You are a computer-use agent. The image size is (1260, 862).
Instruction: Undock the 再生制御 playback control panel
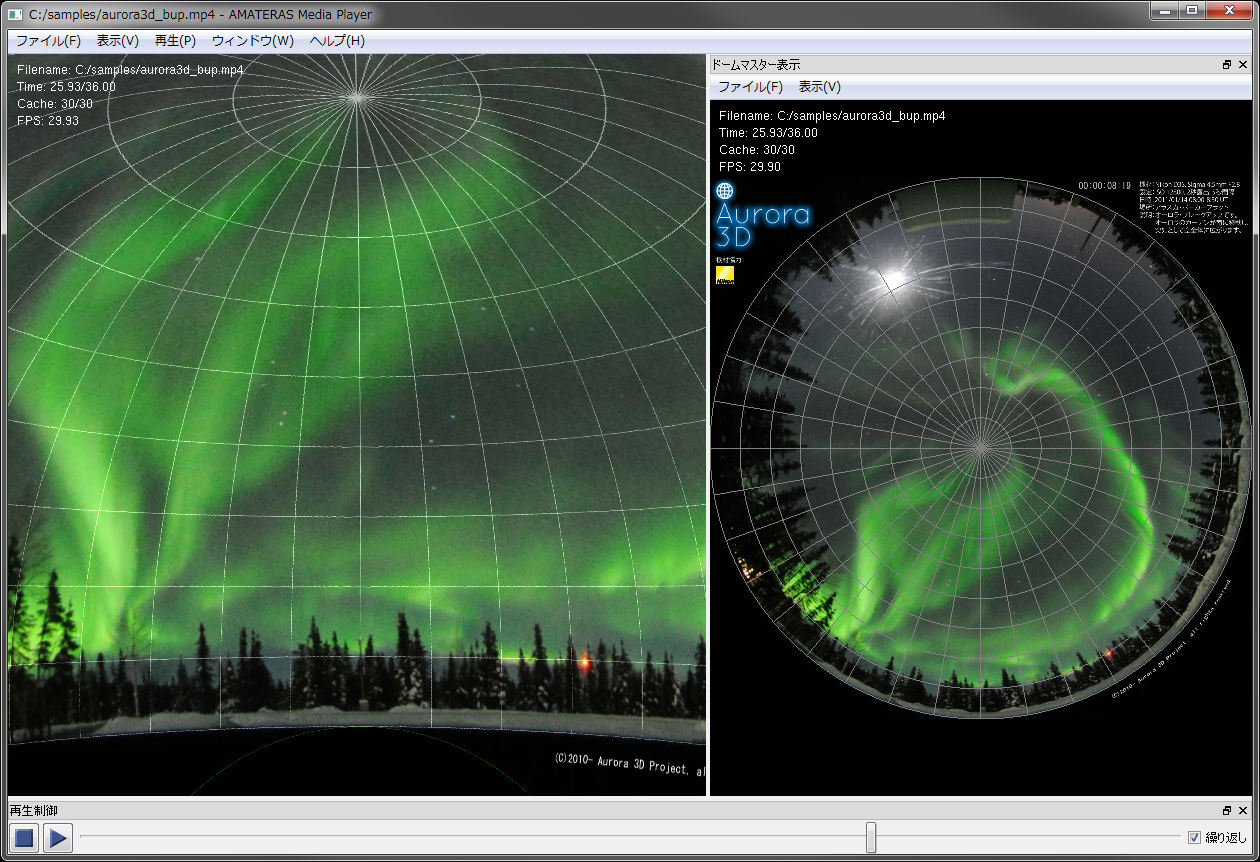coord(1227,811)
